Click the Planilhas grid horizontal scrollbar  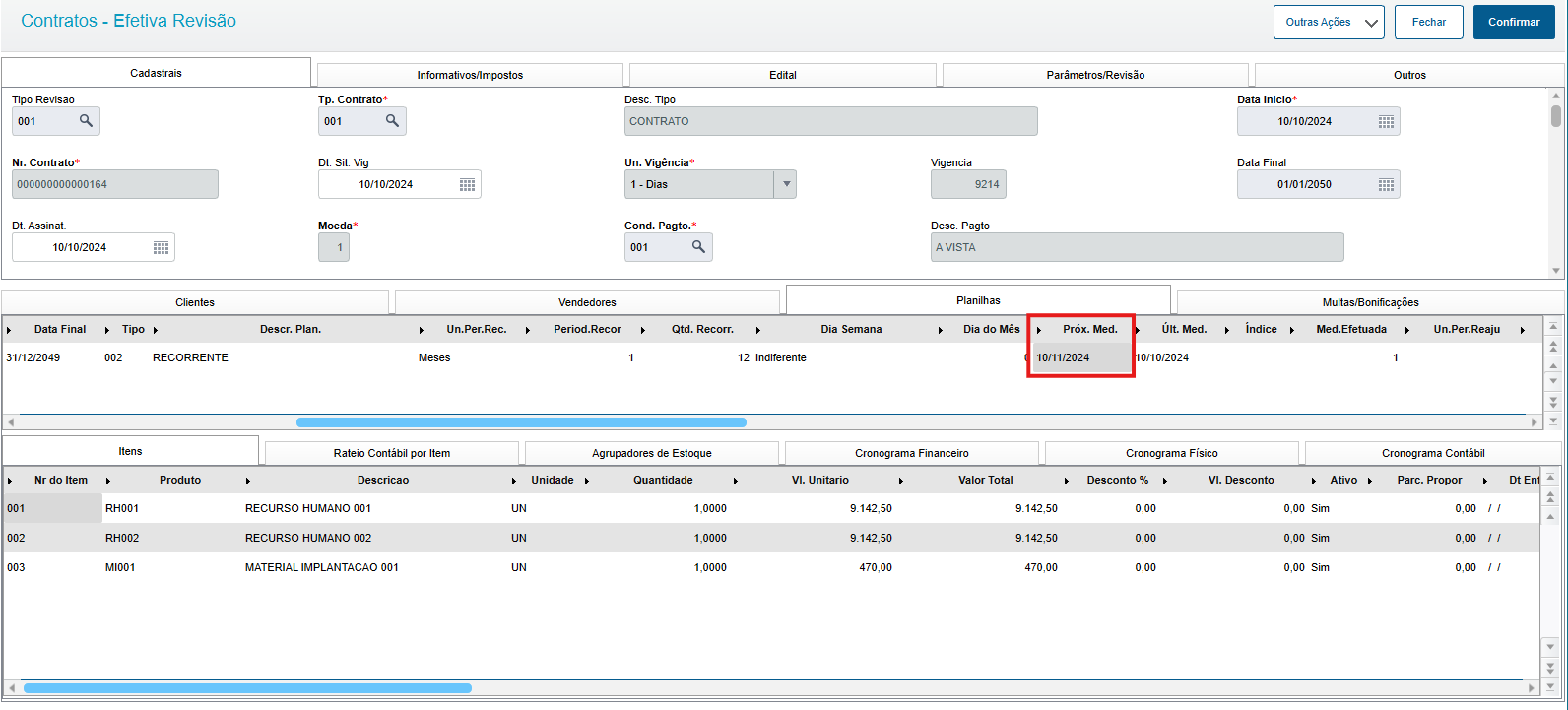[521, 422]
